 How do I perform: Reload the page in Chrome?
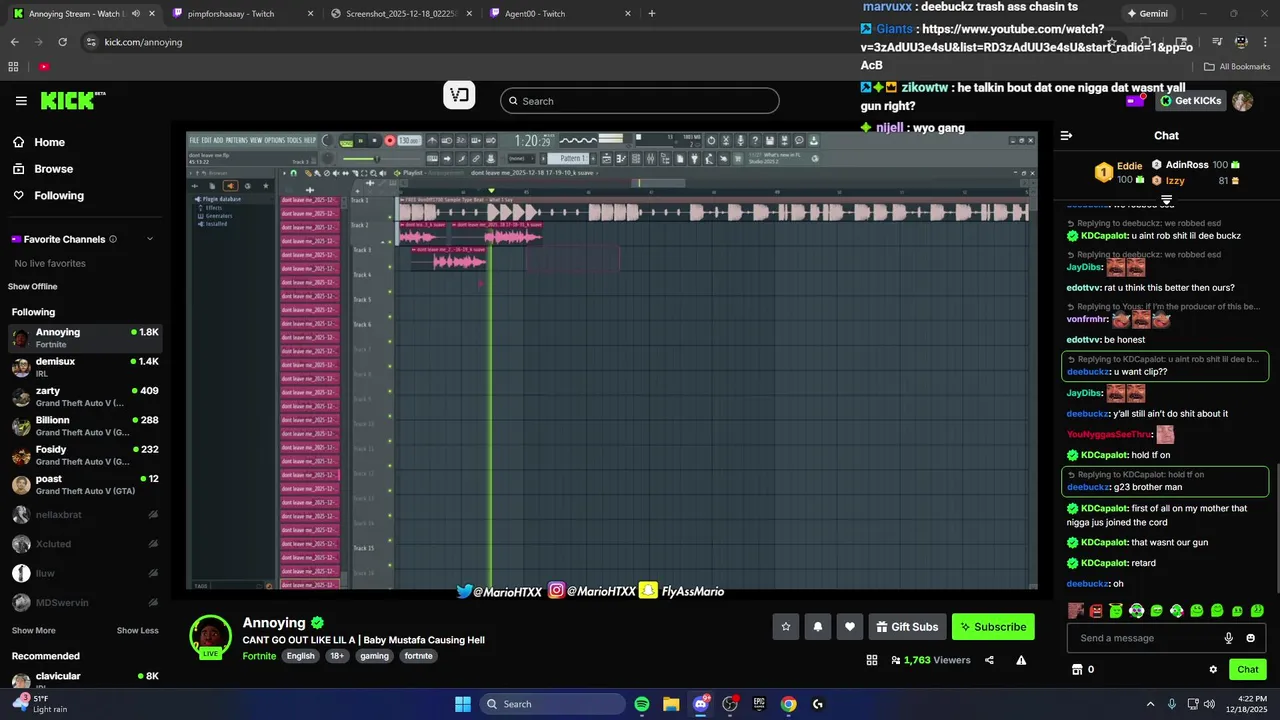62,42
